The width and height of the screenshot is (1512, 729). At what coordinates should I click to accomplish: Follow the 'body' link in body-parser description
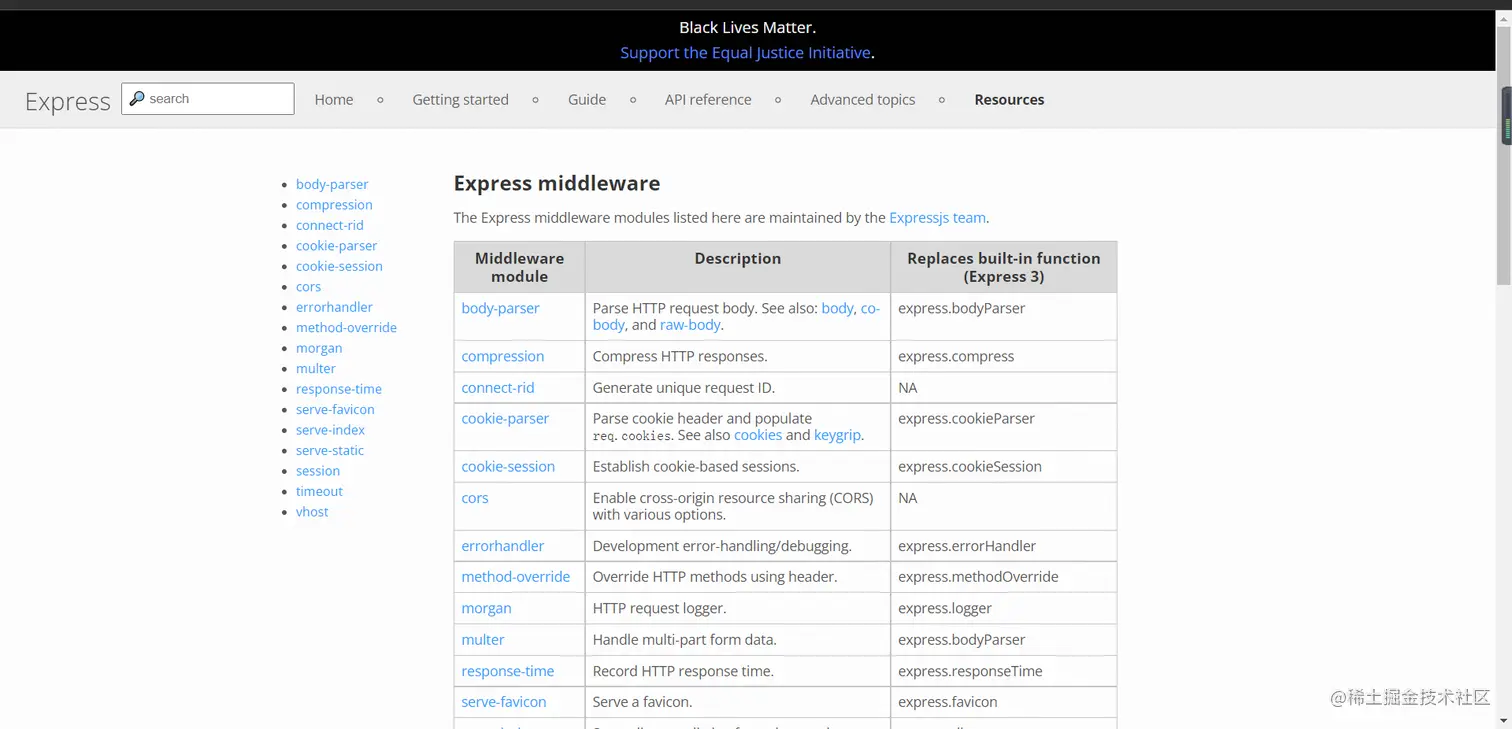[837, 308]
